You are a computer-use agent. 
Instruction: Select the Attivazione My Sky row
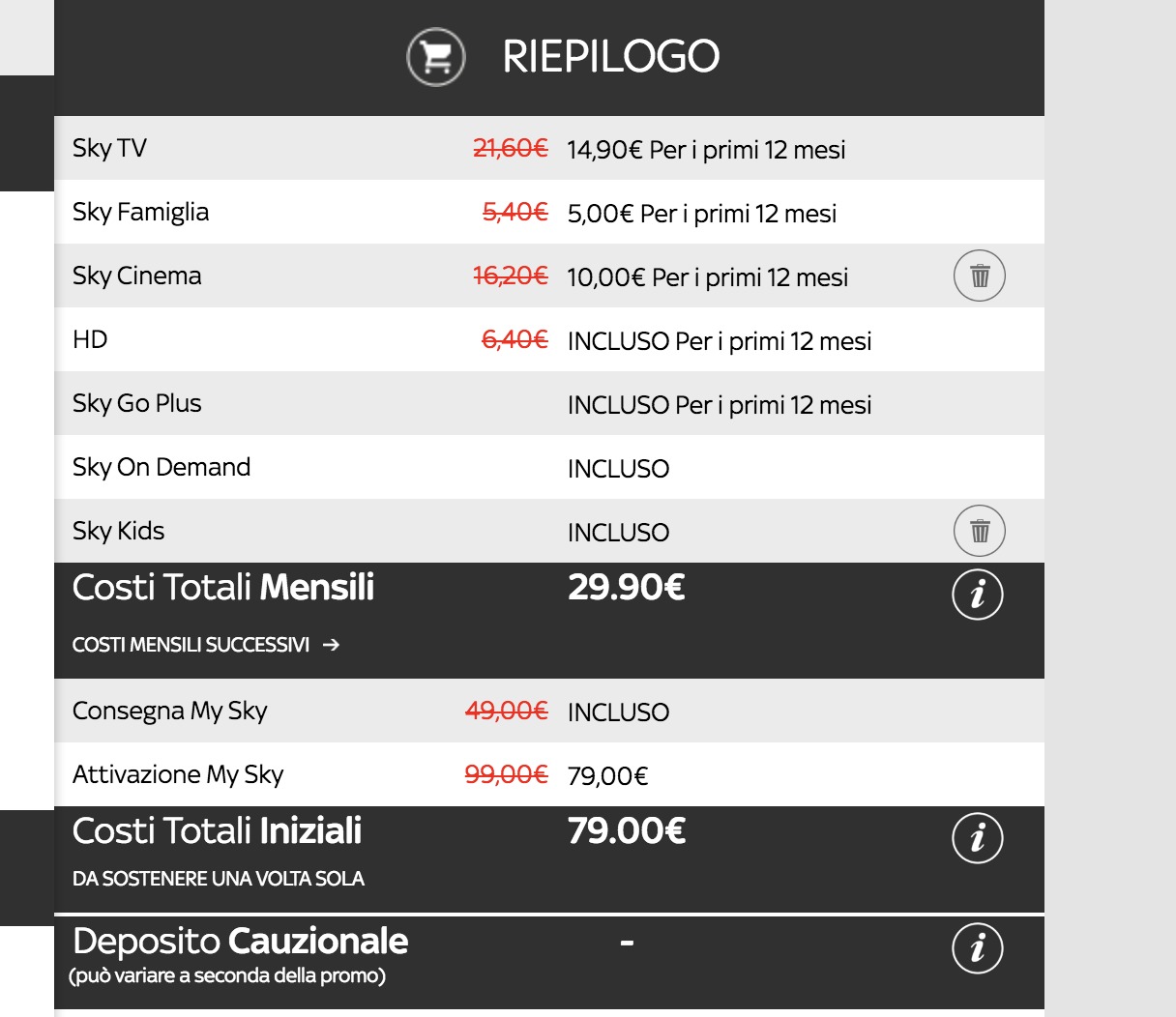tap(178, 774)
